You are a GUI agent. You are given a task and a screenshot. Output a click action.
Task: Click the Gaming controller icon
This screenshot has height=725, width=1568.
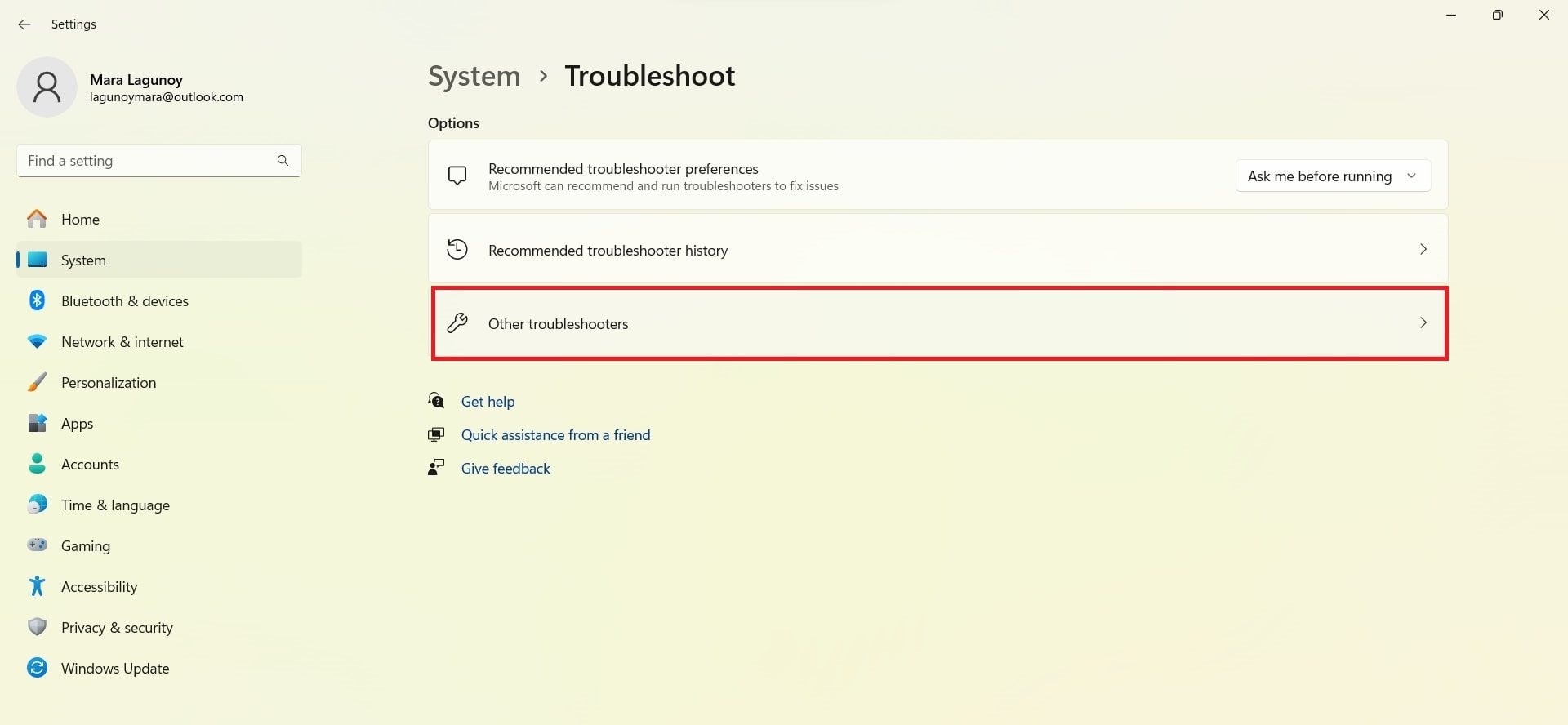pos(37,545)
